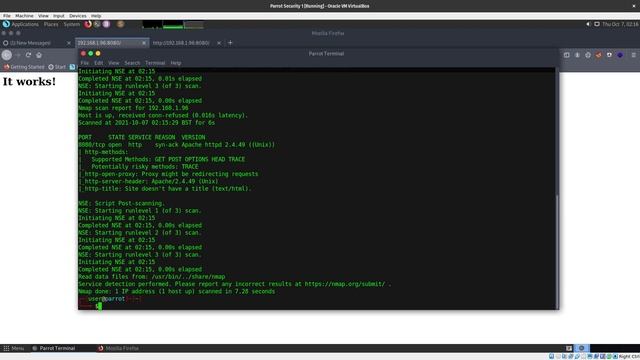Click the extensions puzzle icon in Firefox
640x360 pixels.
coord(588,55)
